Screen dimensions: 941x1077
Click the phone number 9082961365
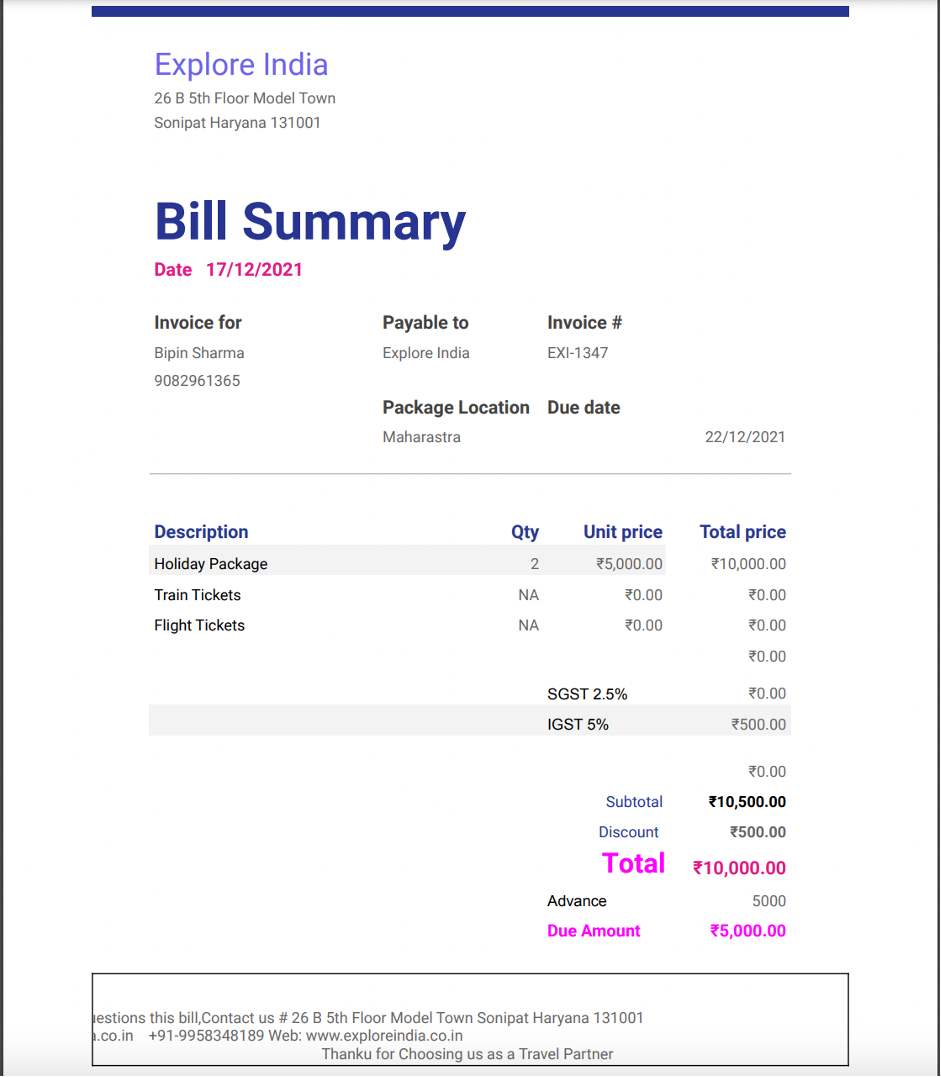197,381
